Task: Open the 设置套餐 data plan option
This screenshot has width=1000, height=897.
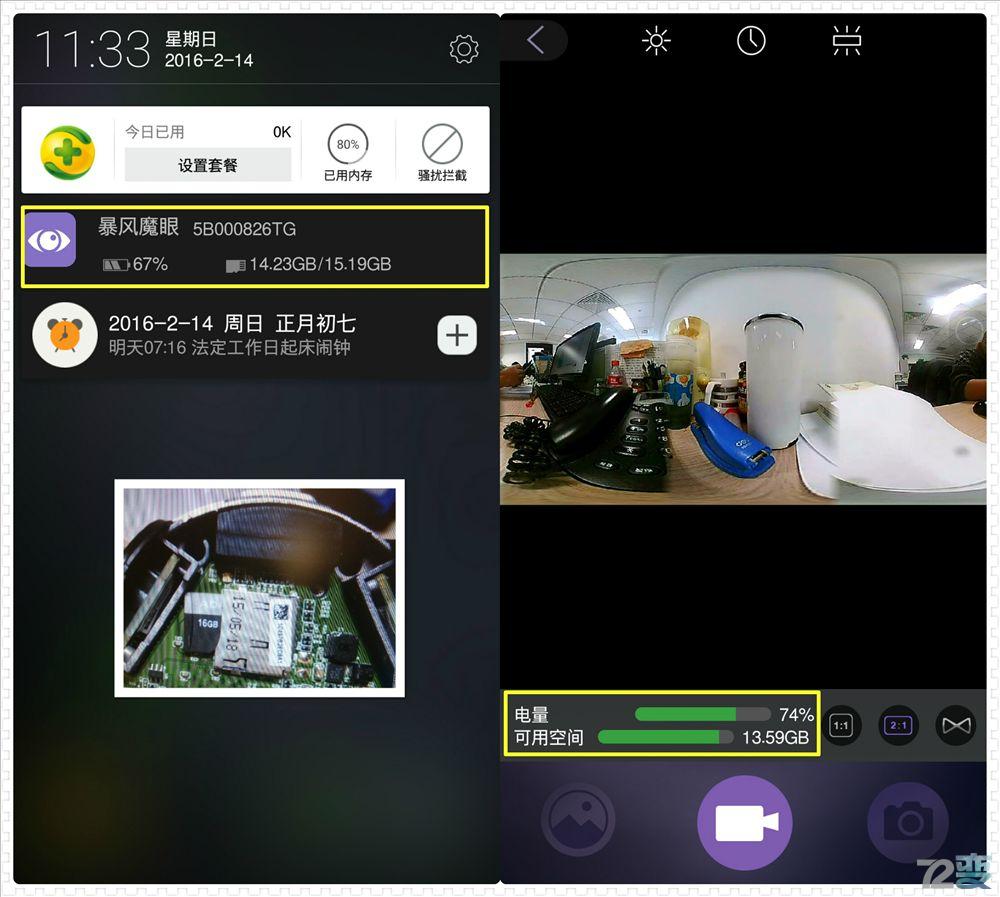Action: click(207, 165)
